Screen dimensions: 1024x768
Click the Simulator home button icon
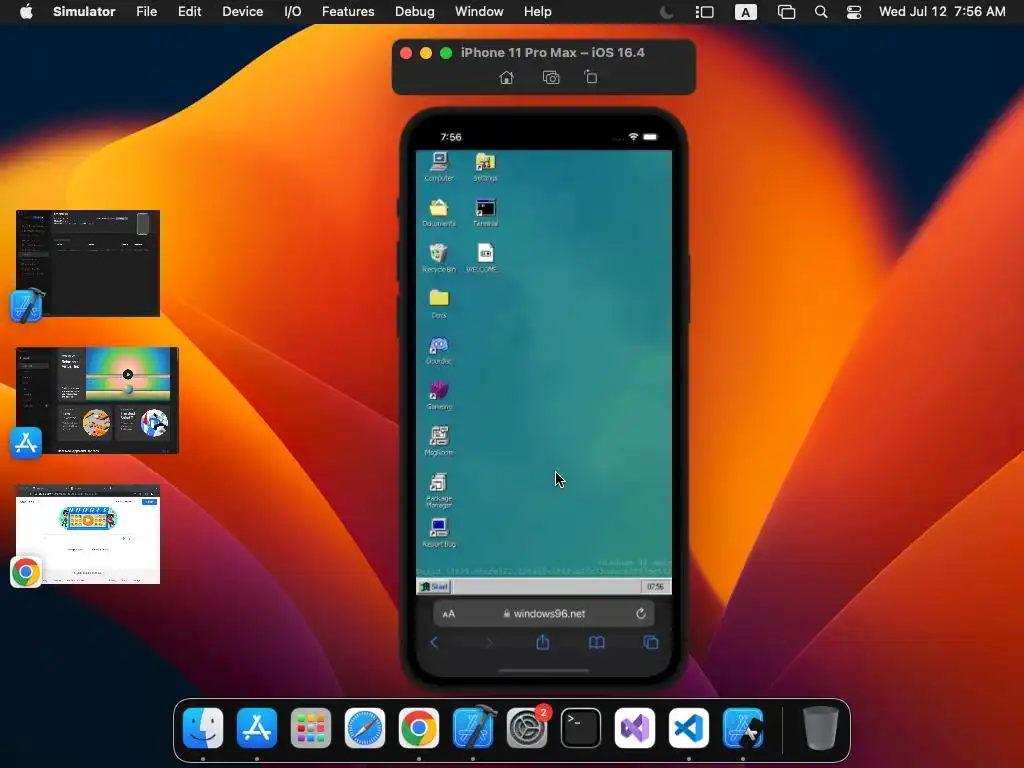(506, 78)
